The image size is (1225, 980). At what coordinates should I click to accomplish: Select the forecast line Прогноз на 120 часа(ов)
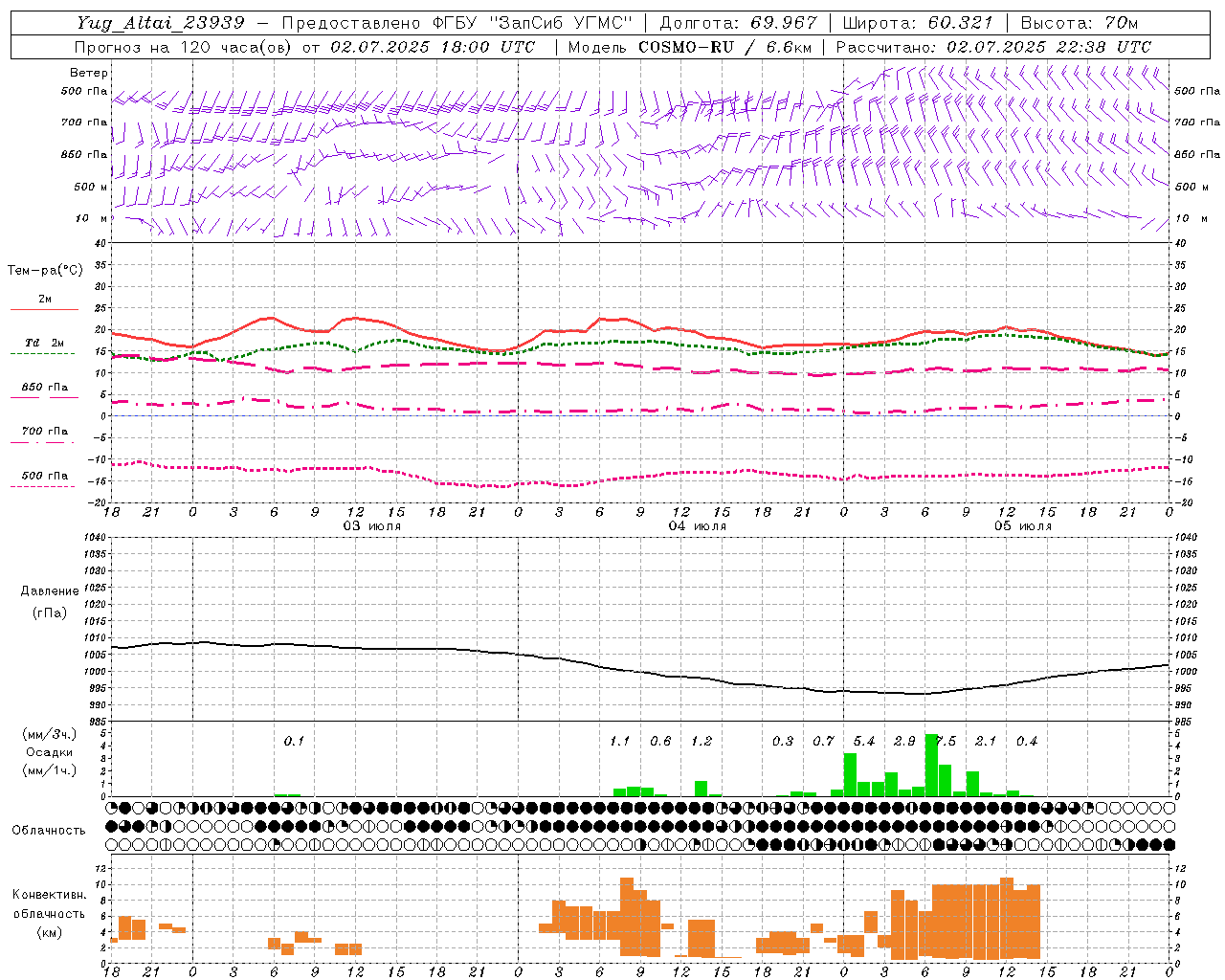click(183, 47)
